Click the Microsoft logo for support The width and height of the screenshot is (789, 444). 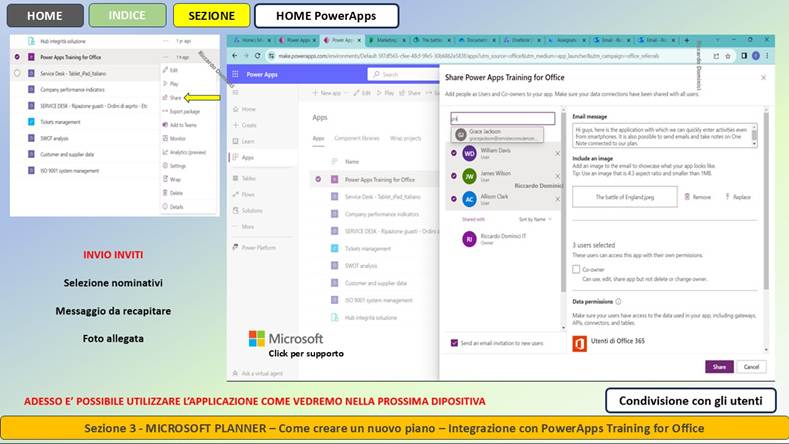pos(286,339)
